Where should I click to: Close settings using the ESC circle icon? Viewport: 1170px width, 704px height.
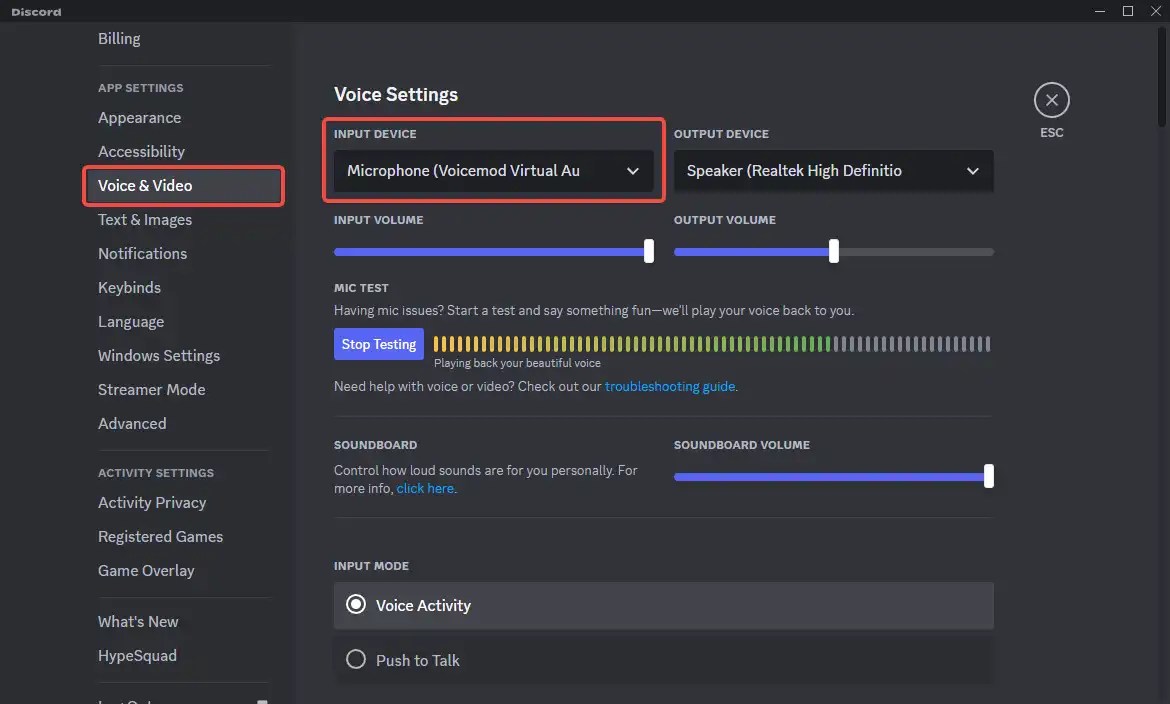tap(1051, 100)
